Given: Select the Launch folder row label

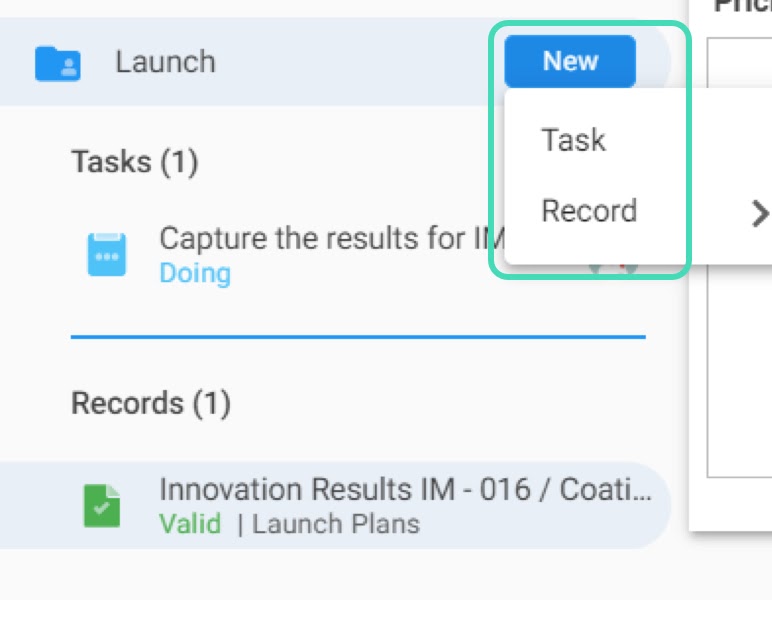Looking at the screenshot, I should pyautogui.click(x=165, y=62).
